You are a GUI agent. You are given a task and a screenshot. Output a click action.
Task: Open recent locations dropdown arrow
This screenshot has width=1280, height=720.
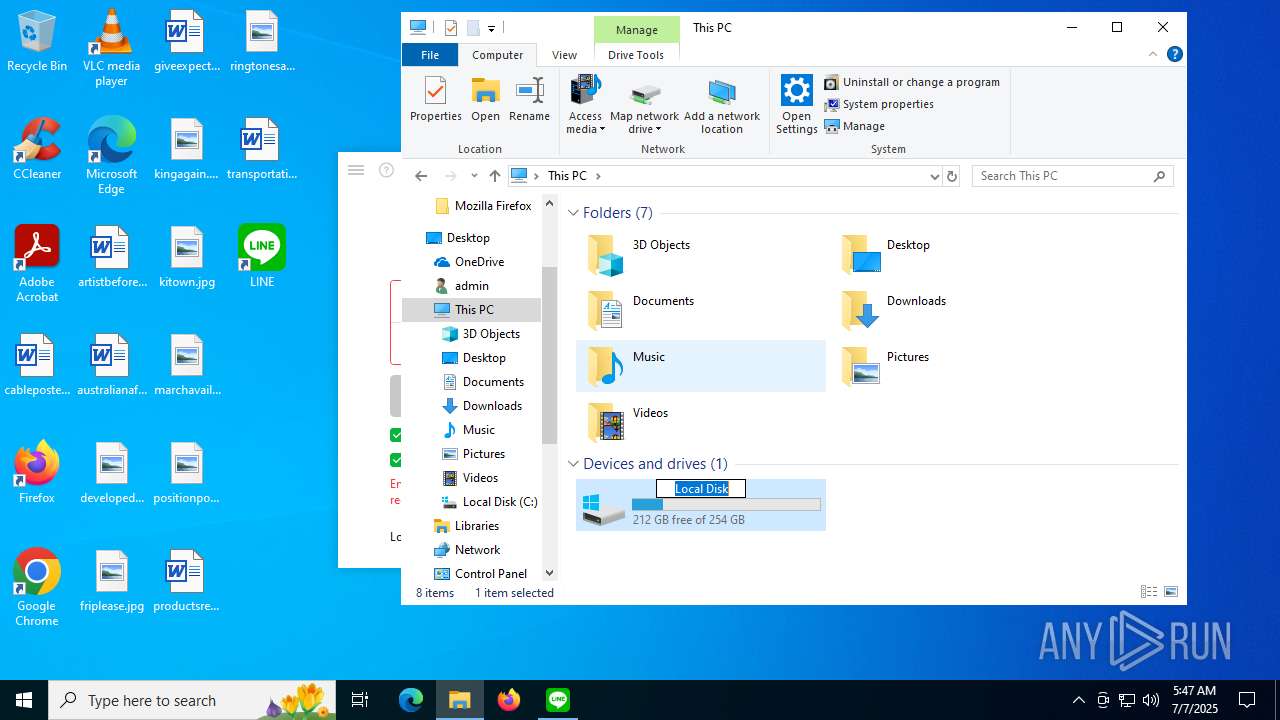coord(474,176)
